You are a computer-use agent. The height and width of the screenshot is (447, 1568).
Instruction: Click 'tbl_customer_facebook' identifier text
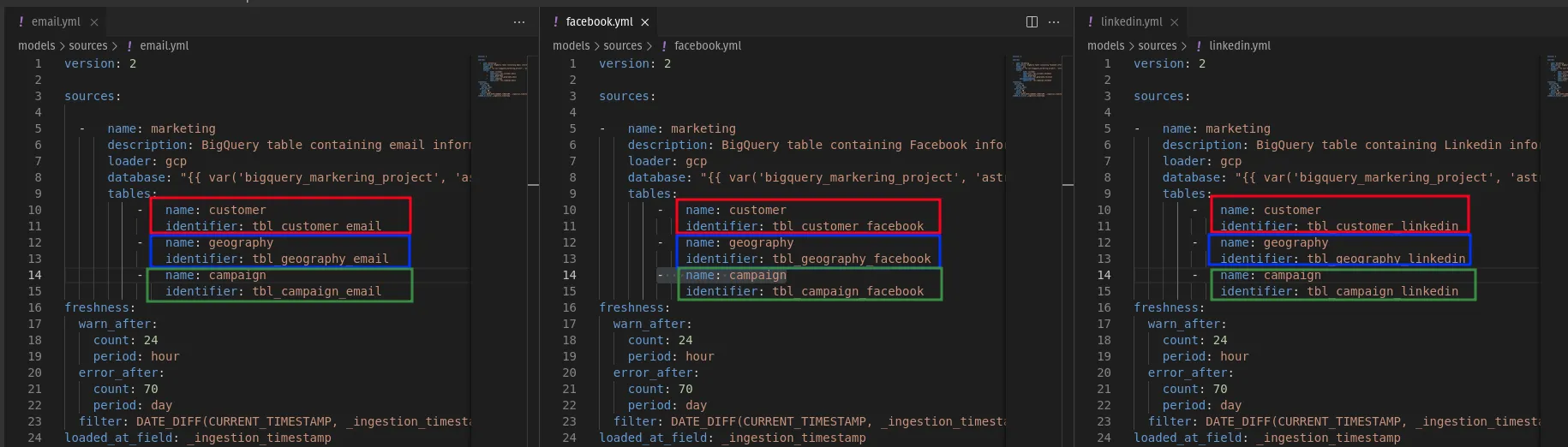pyautogui.click(x=847, y=227)
